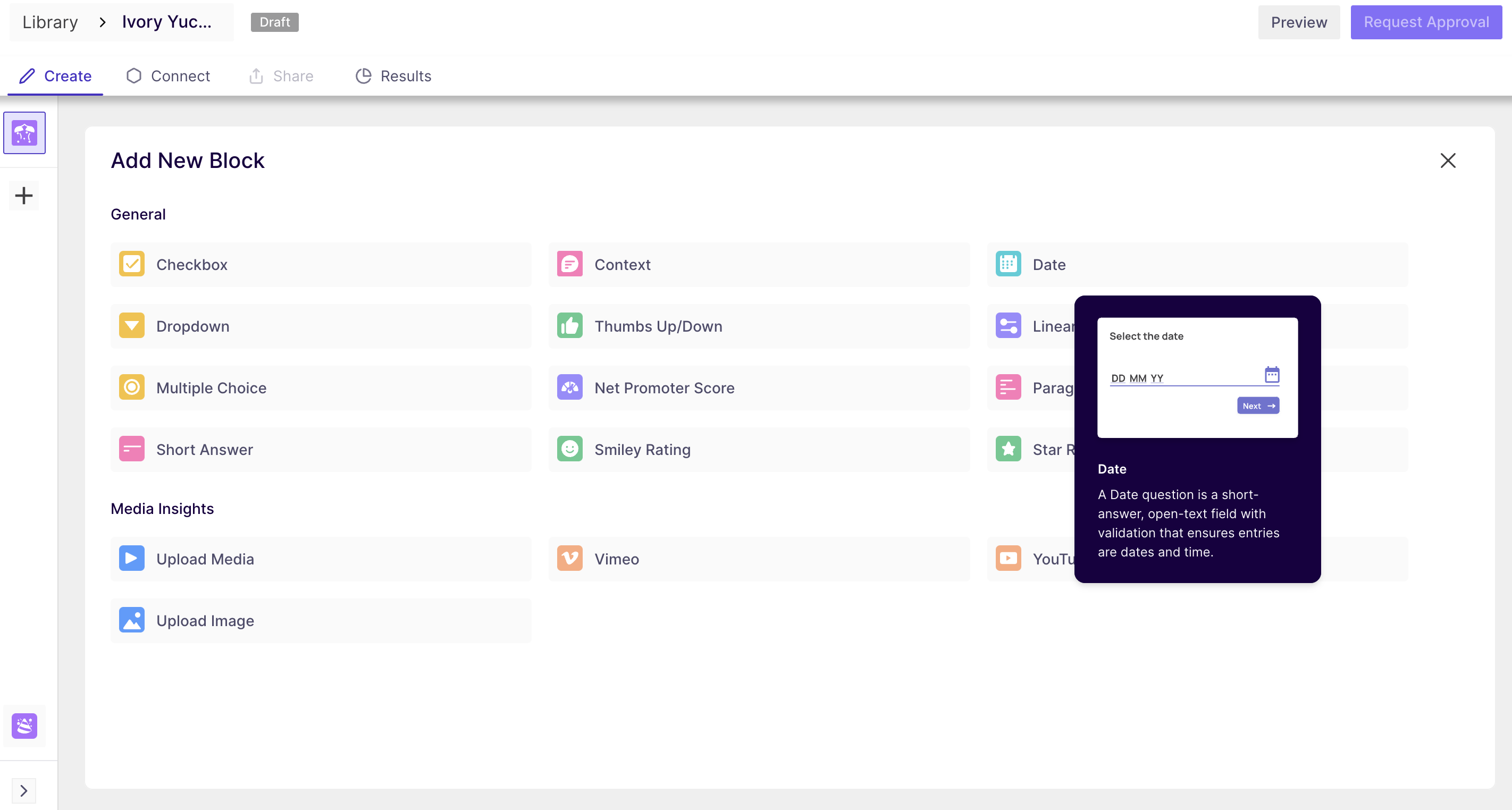Expand the left sidebar with chevron

[24, 791]
